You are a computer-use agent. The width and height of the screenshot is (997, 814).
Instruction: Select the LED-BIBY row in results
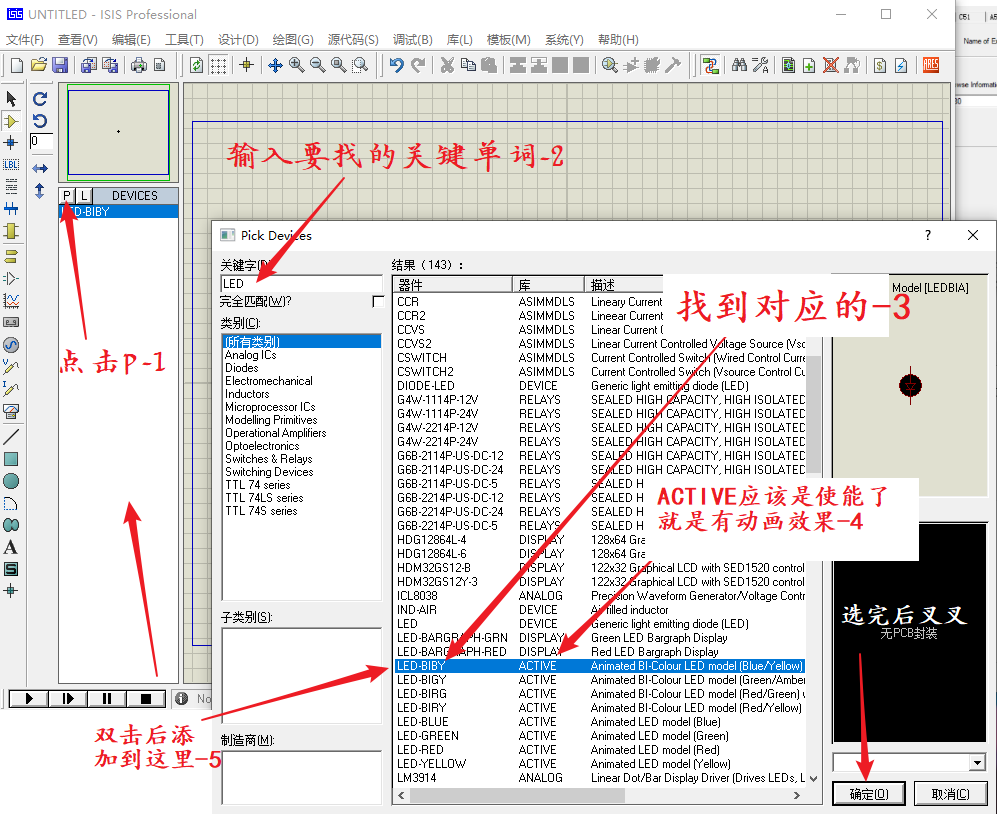[600, 666]
